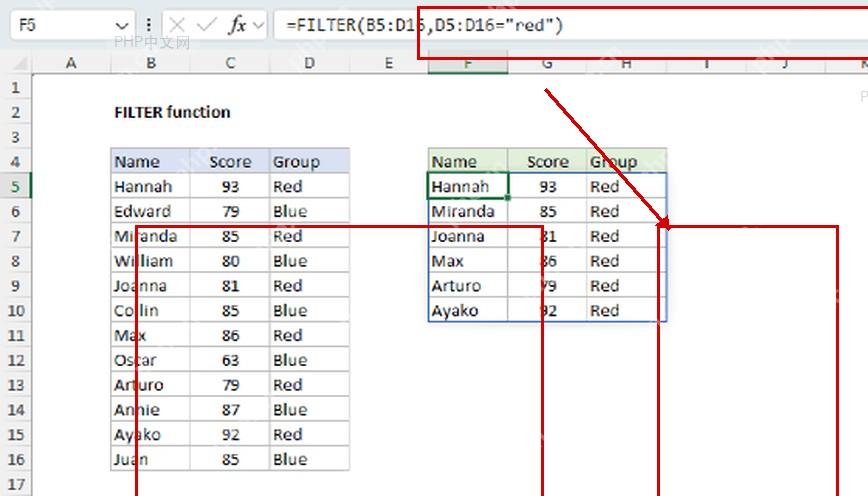Viewport: 868px width, 496px height.
Task: Click the blue 'Score' header in column C
Action: pyautogui.click(x=230, y=162)
